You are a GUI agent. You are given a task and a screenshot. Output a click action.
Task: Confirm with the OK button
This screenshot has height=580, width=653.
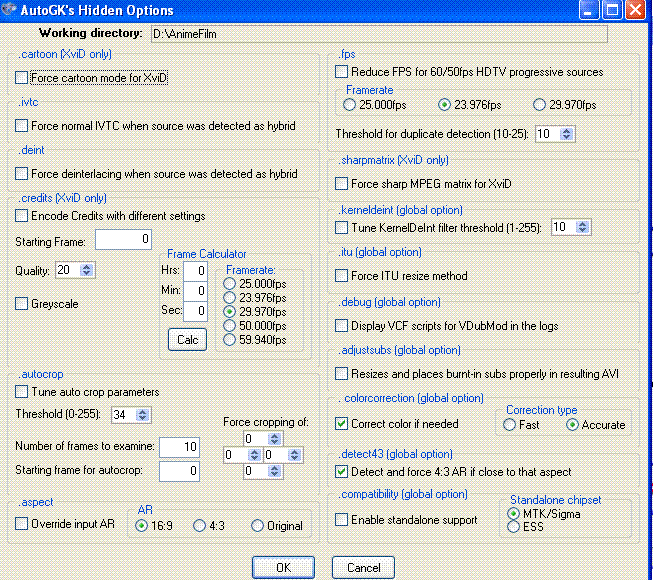click(x=283, y=568)
